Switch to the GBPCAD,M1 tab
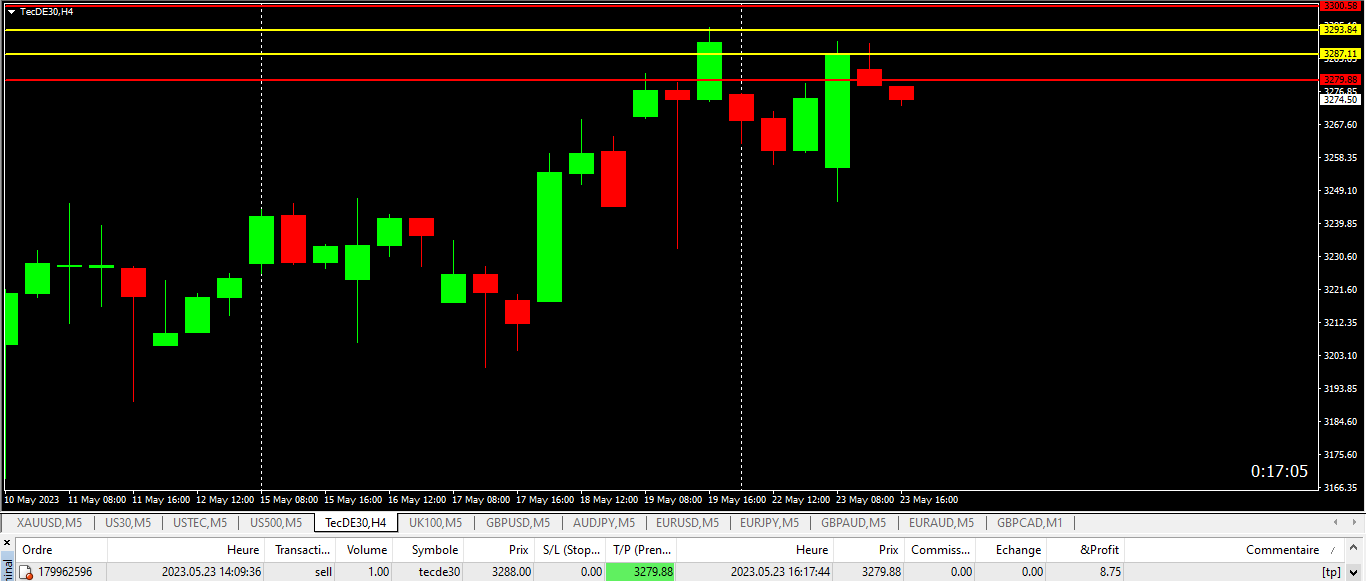 (1029, 523)
